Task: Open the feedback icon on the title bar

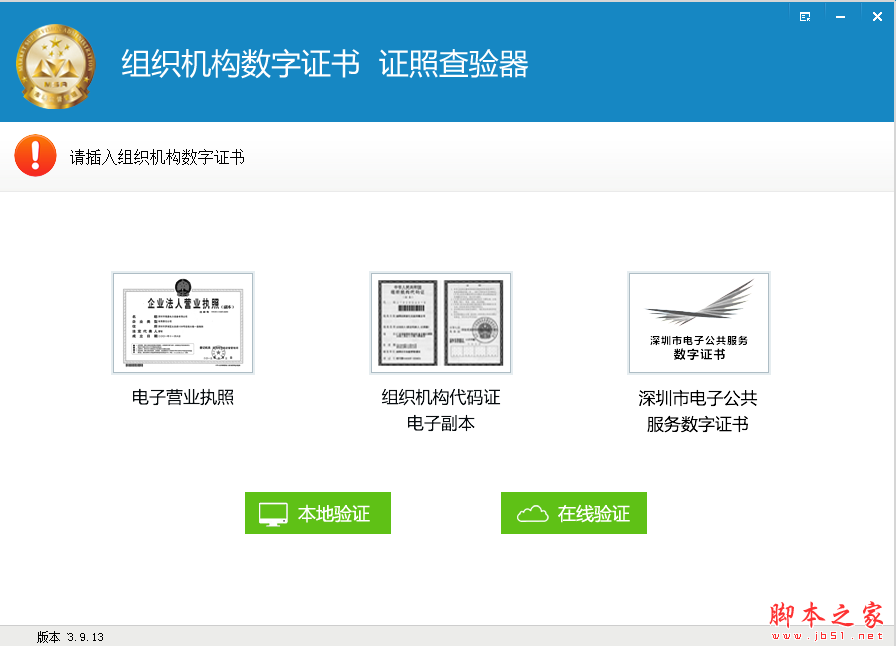Action: coord(805,16)
